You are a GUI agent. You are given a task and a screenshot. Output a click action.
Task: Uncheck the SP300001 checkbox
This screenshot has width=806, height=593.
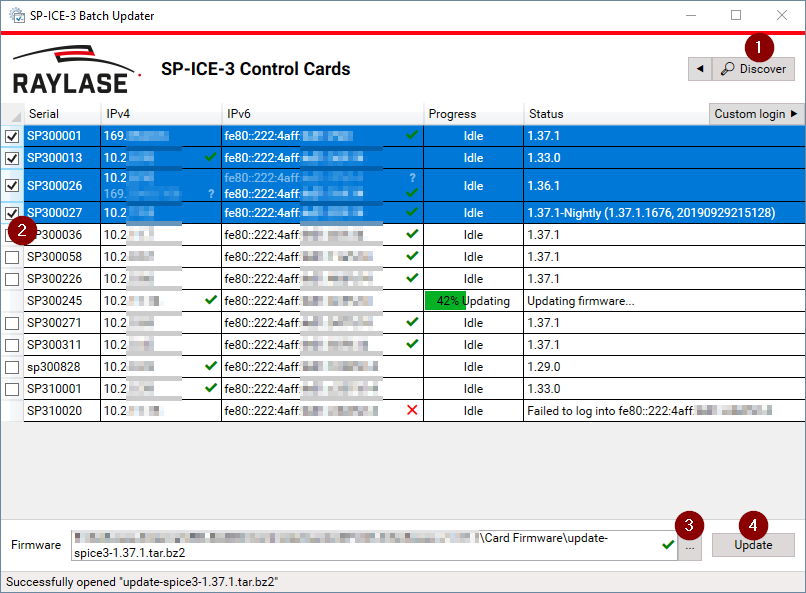(x=12, y=136)
